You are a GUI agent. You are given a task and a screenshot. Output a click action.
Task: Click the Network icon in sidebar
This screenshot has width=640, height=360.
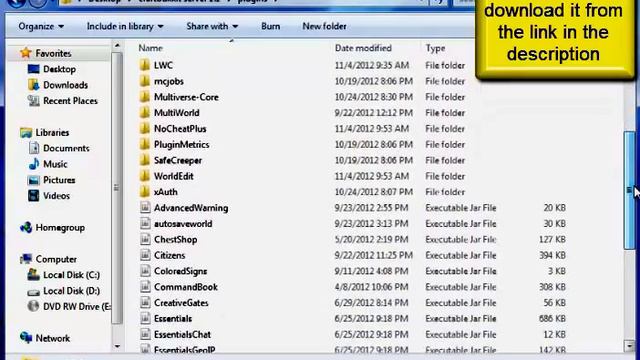[26, 338]
